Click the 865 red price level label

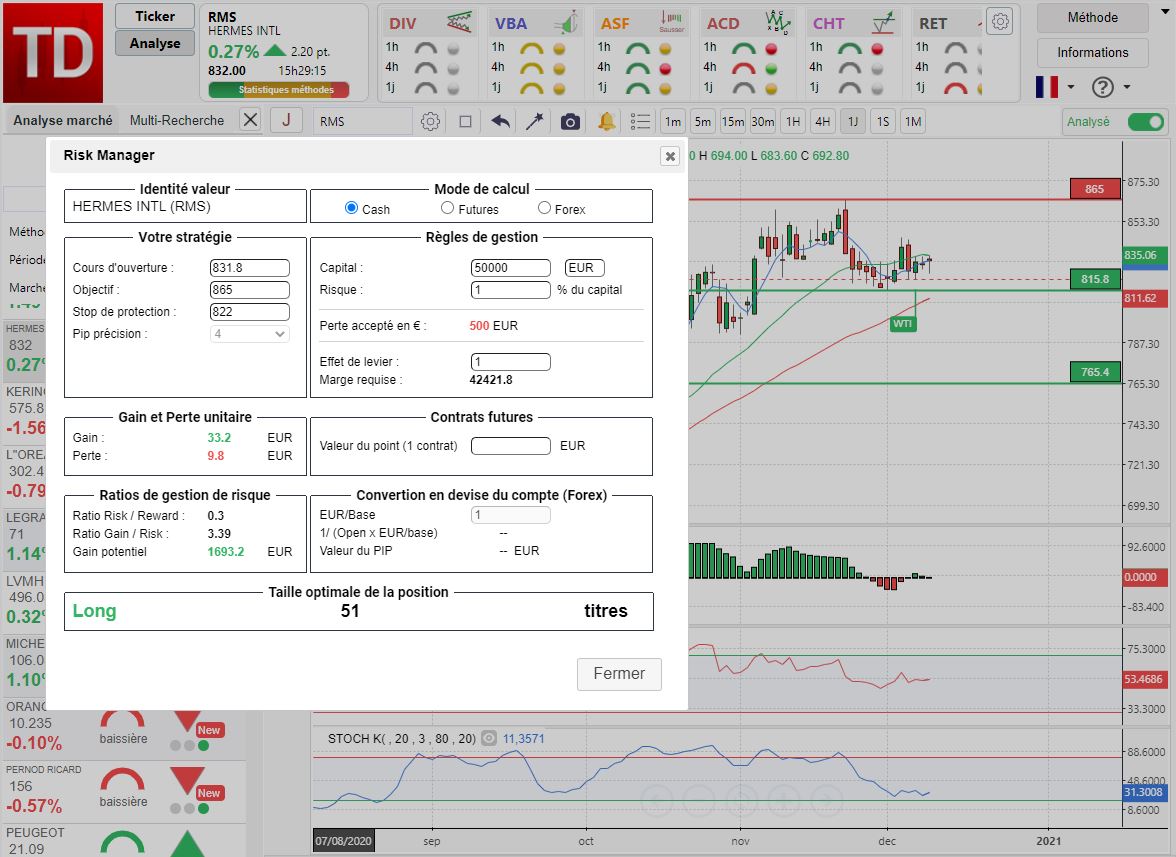[x=1095, y=189]
